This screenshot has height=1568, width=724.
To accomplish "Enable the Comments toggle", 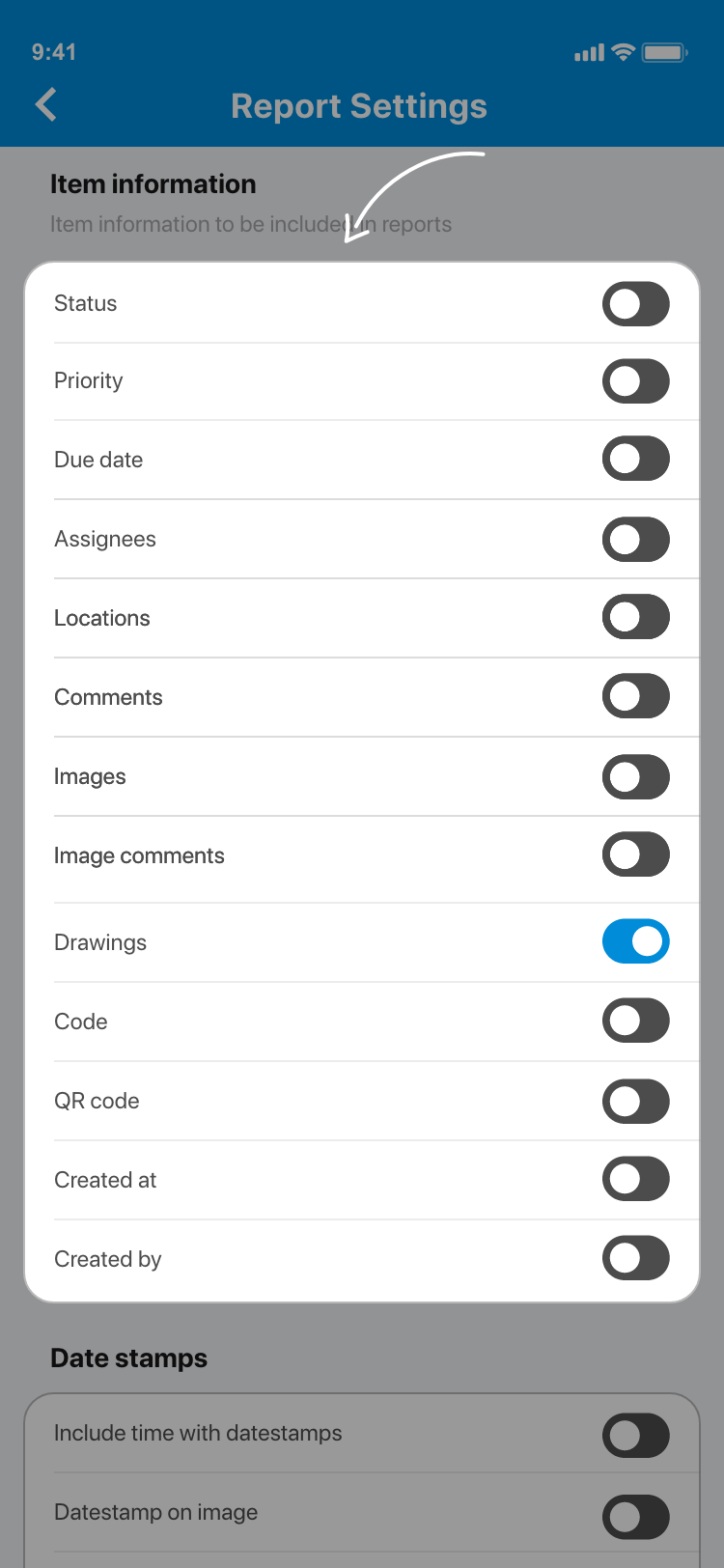I will click(x=635, y=696).
